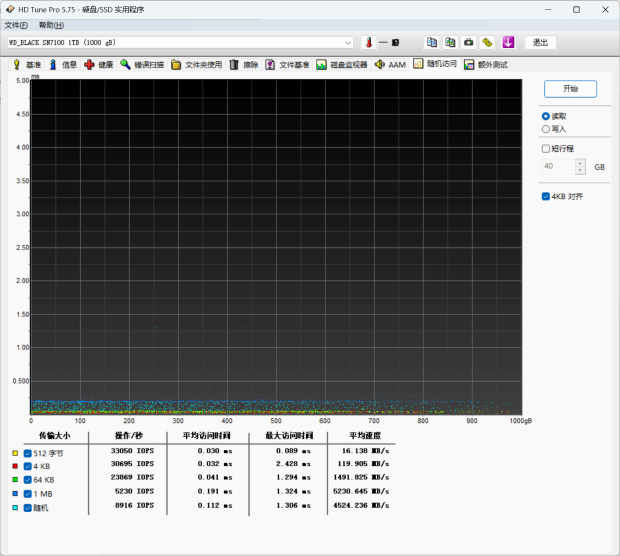Uncheck the 4 KB transfer size checkbox
The image size is (620, 556).
pyautogui.click(x=28, y=466)
